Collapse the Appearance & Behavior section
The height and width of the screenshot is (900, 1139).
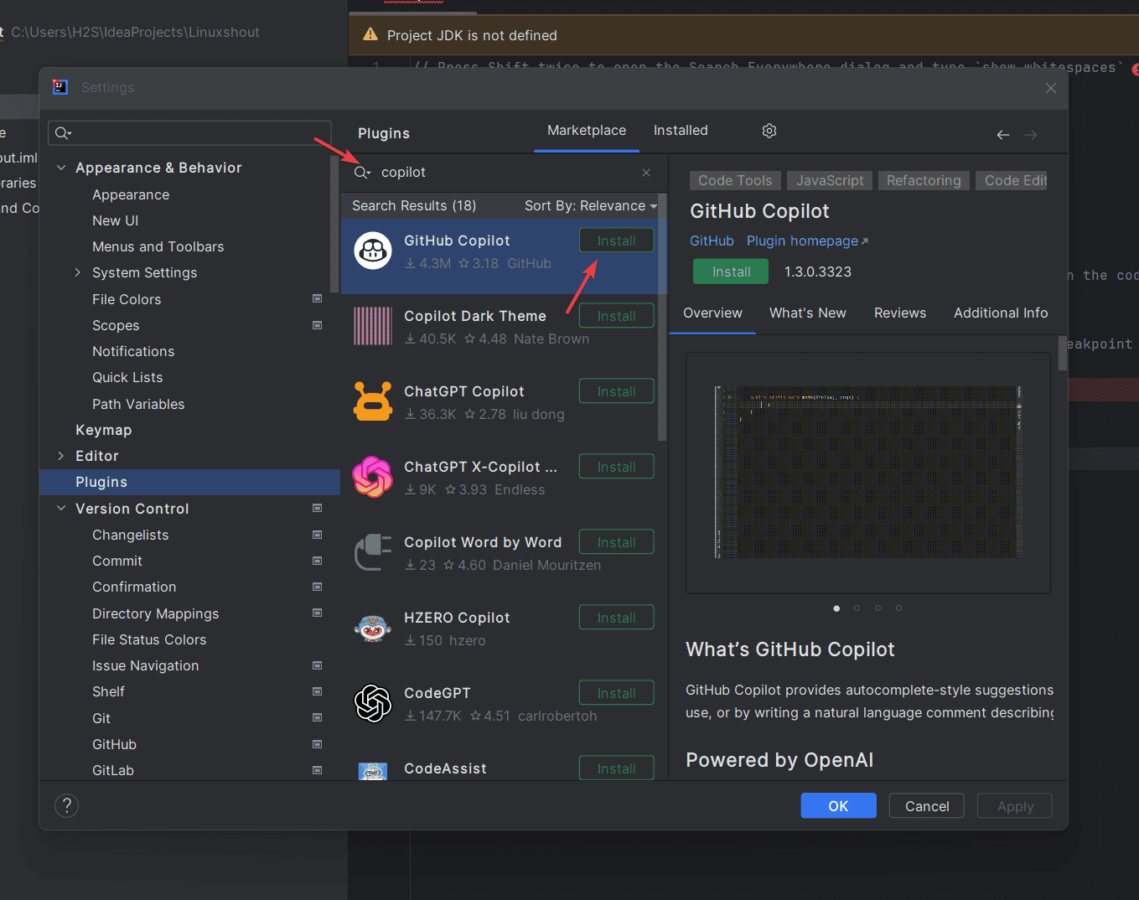(x=60, y=167)
